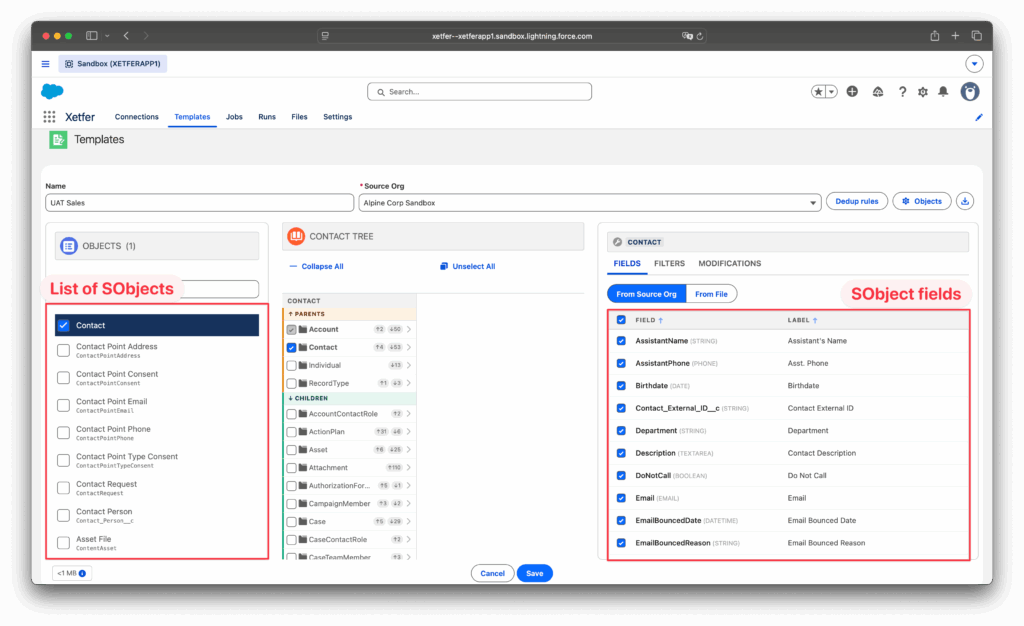Click the Cancel button
1024x626 pixels.
point(492,574)
